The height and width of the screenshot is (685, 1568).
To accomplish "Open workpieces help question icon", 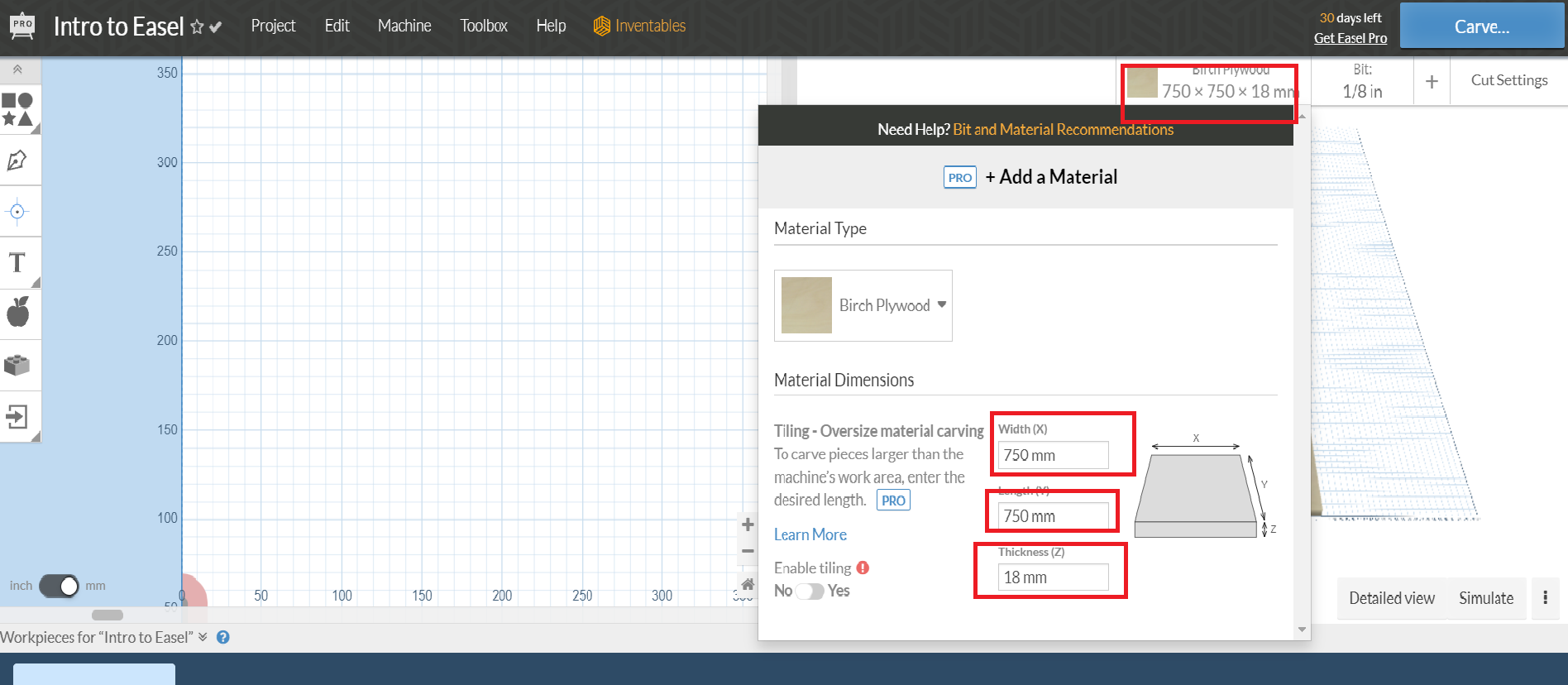I will click(223, 637).
